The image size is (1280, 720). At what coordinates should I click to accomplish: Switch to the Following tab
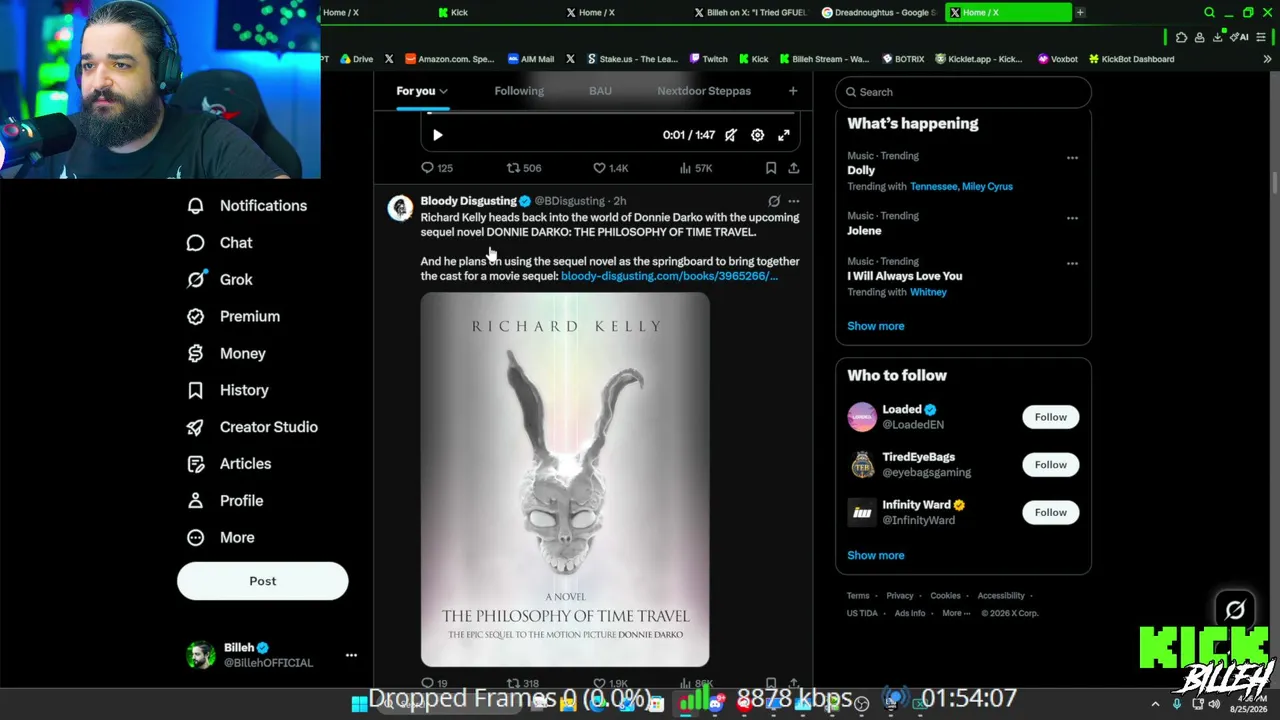519,91
